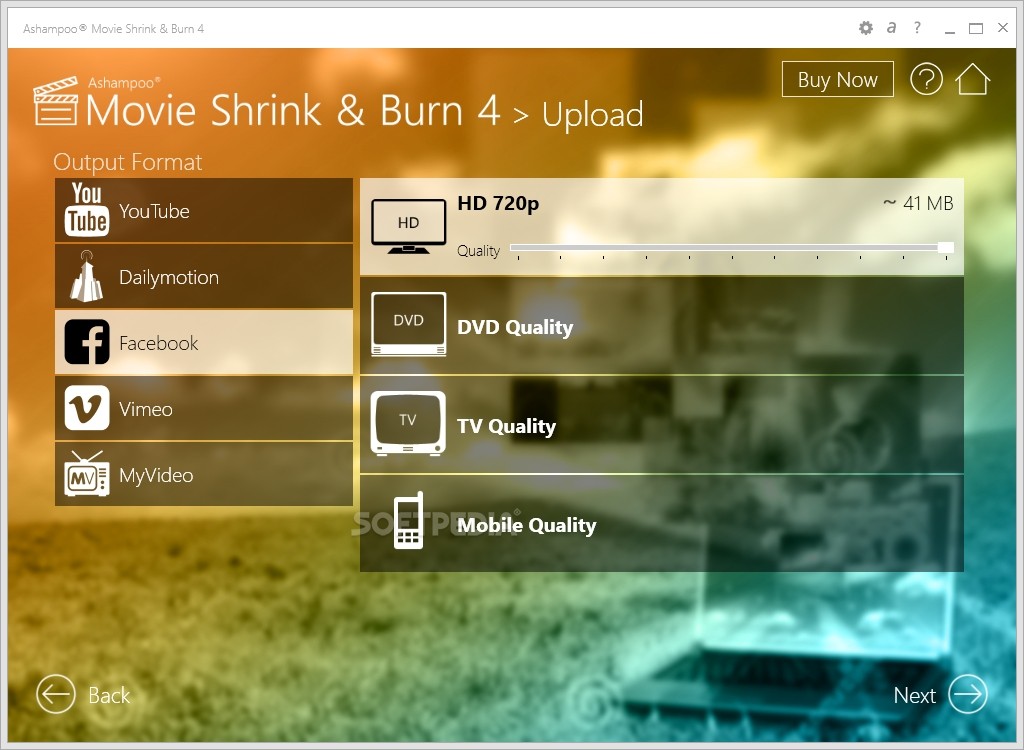1024x750 pixels.
Task: Click the MyVideo TV icon
Action: [x=87, y=474]
